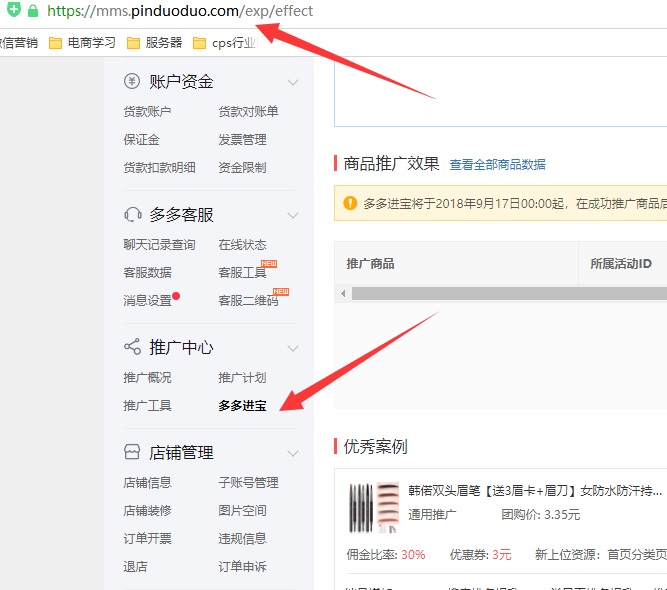Click the 所属活动ID column header
This screenshot has width=667, height=590.
621,264
